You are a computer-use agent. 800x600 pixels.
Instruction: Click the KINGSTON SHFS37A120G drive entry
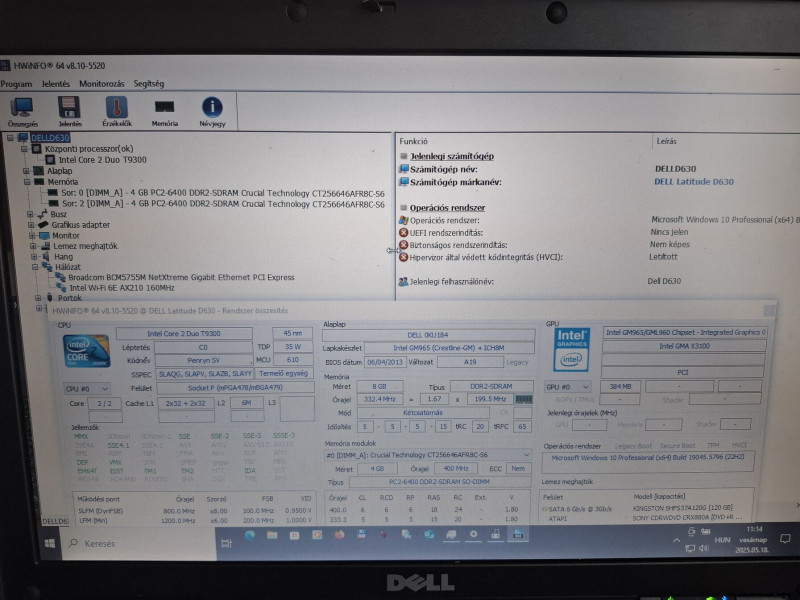coord(683,508)
